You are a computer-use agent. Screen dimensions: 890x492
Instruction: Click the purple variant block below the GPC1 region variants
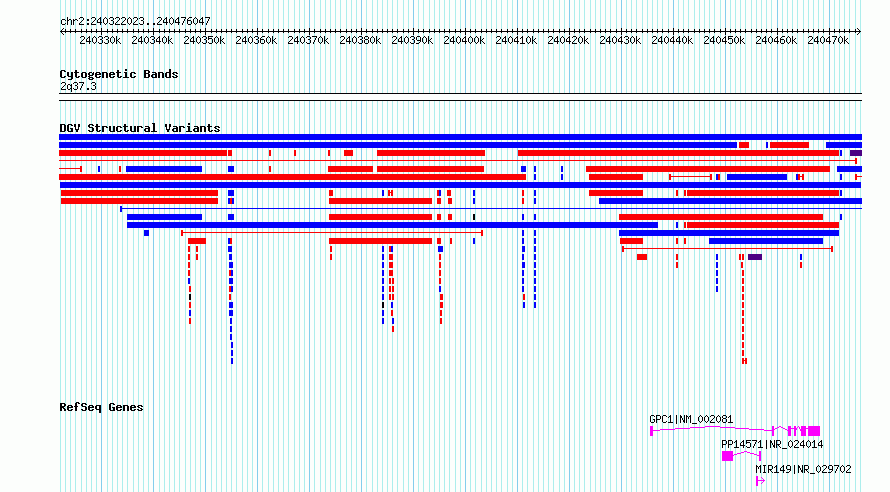pos(755,257)
